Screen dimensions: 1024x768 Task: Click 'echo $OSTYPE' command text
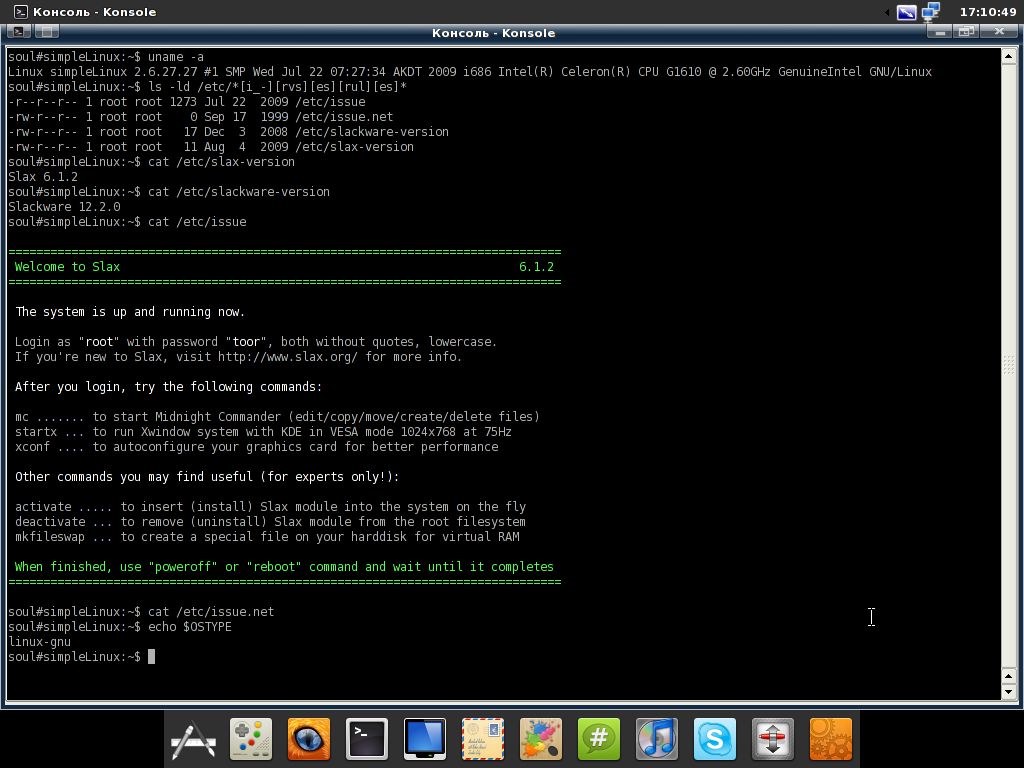(189, 626)
